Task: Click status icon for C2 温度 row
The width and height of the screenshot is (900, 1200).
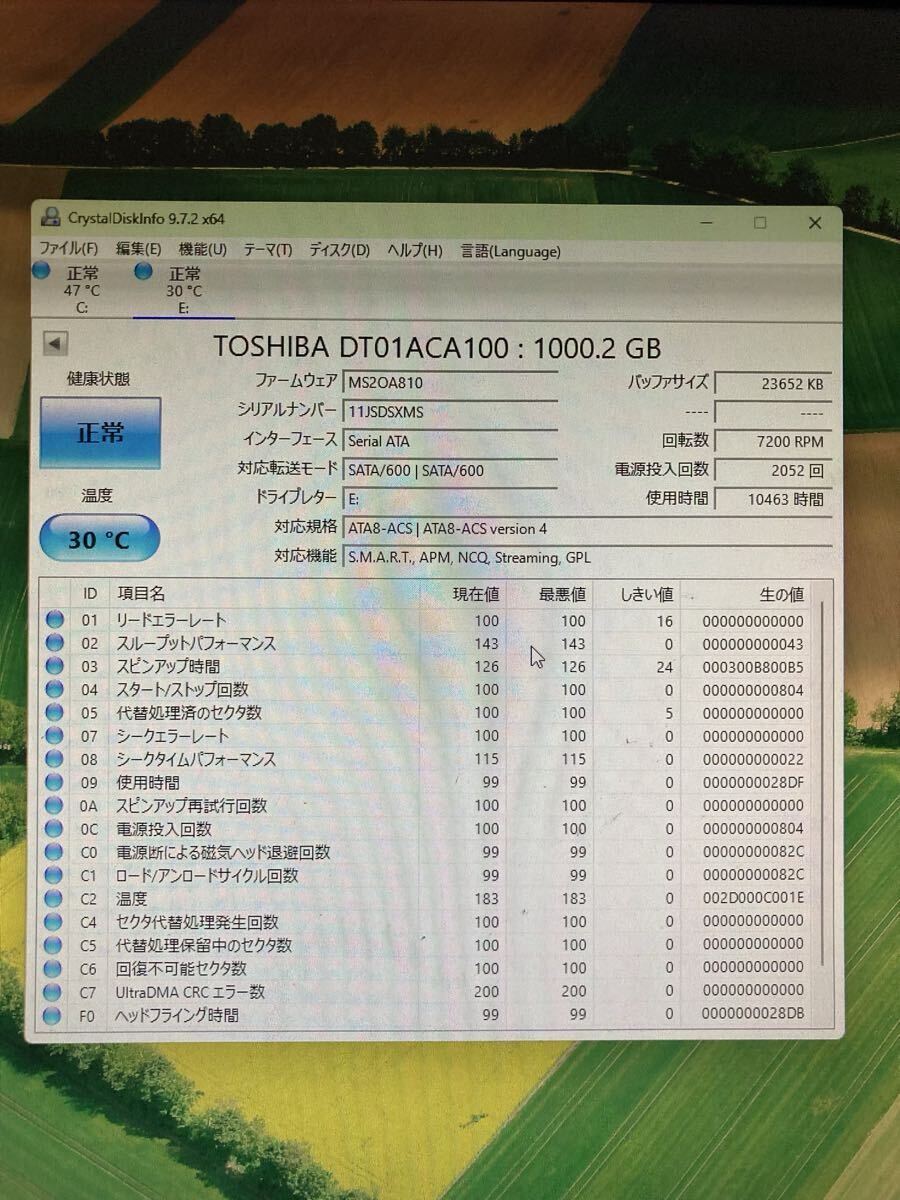Action: tap(54, 898)
